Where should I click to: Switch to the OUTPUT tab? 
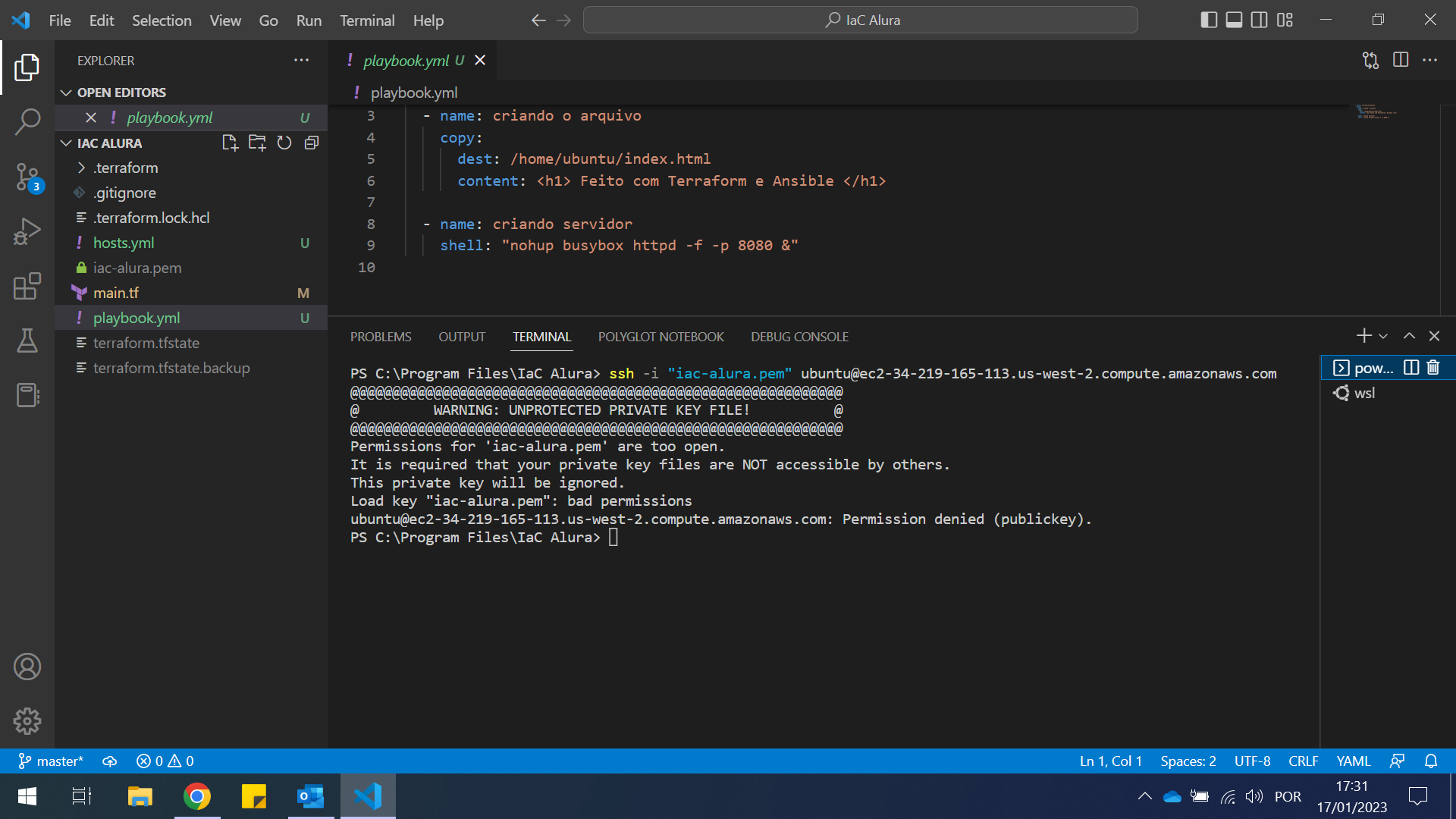tap(462, 337)
